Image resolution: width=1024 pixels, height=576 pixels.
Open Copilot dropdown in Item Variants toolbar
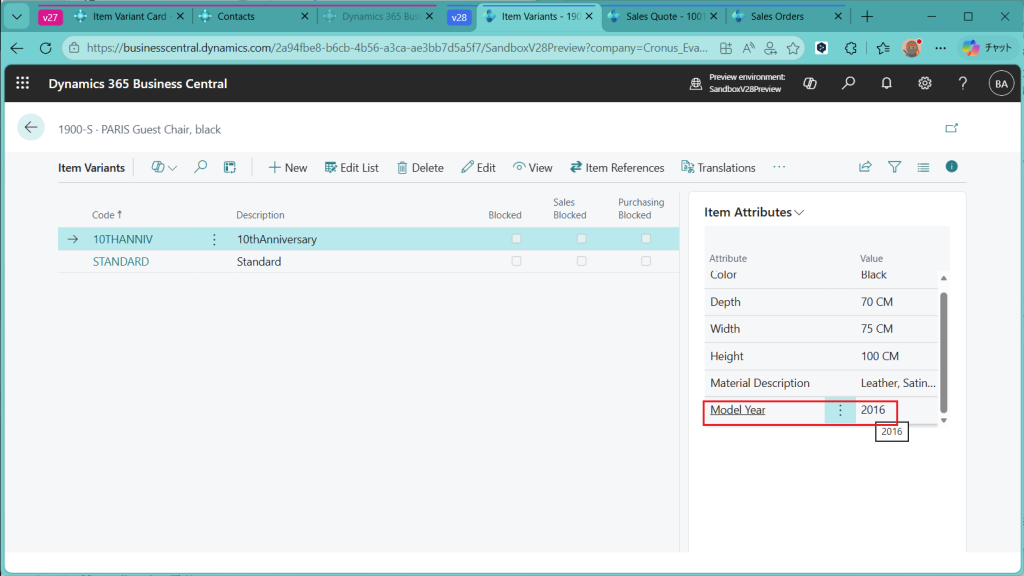pos(164,167)
